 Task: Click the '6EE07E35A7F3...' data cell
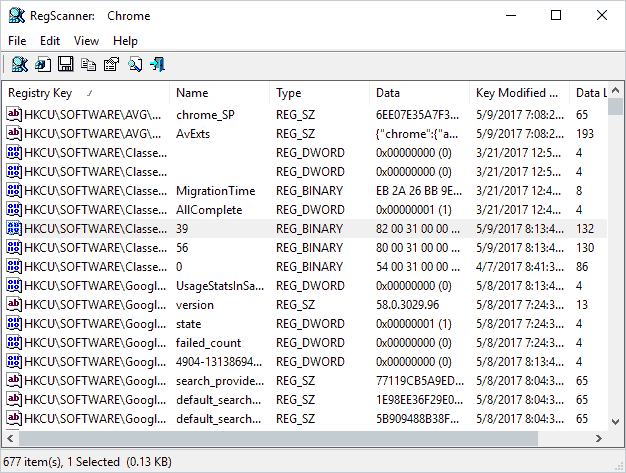pyautogui.click(x=417, y=115)
